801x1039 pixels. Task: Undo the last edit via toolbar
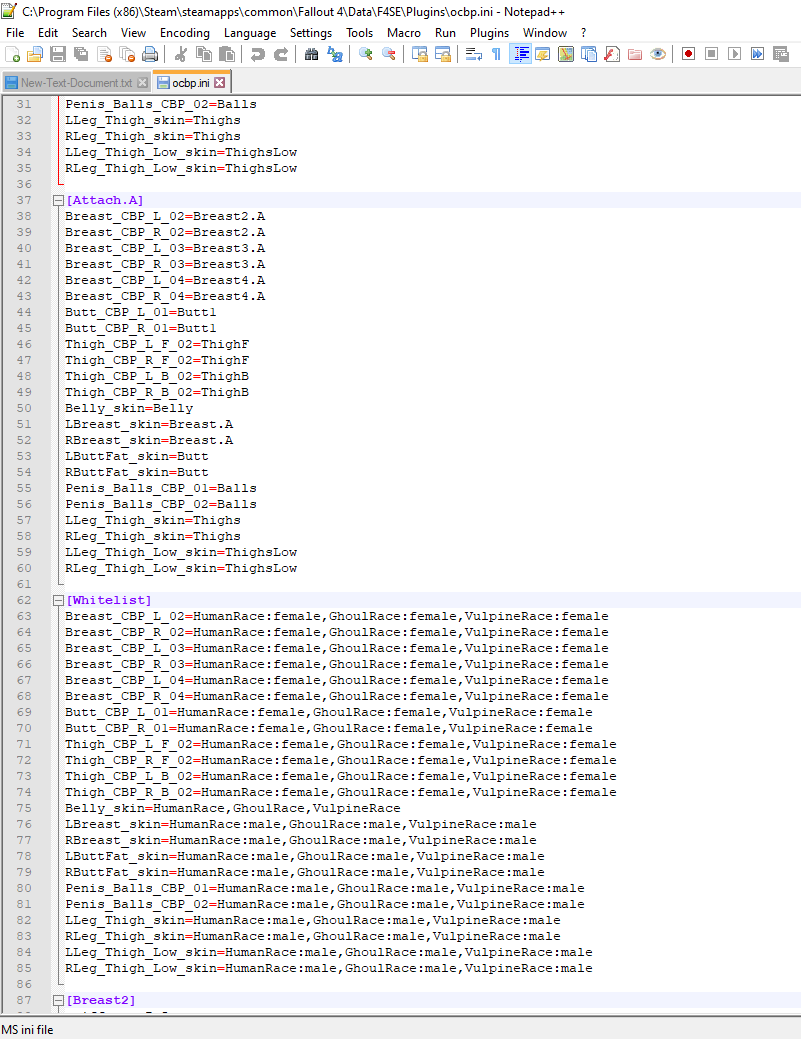tap(257, 54)
